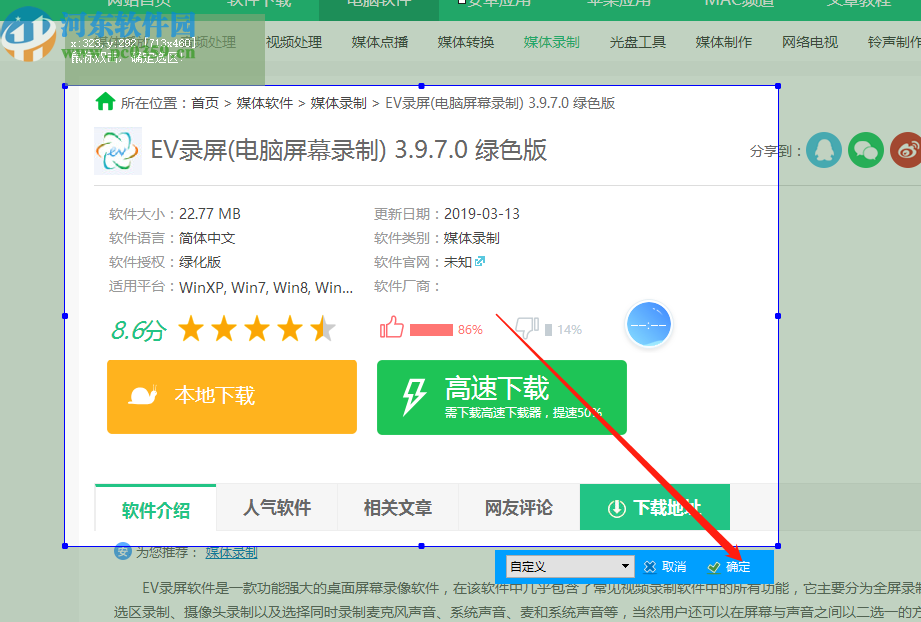Switch to the 人气软件 tab
Viewport: 921px width, 622px height.
(x=277, y=507)
